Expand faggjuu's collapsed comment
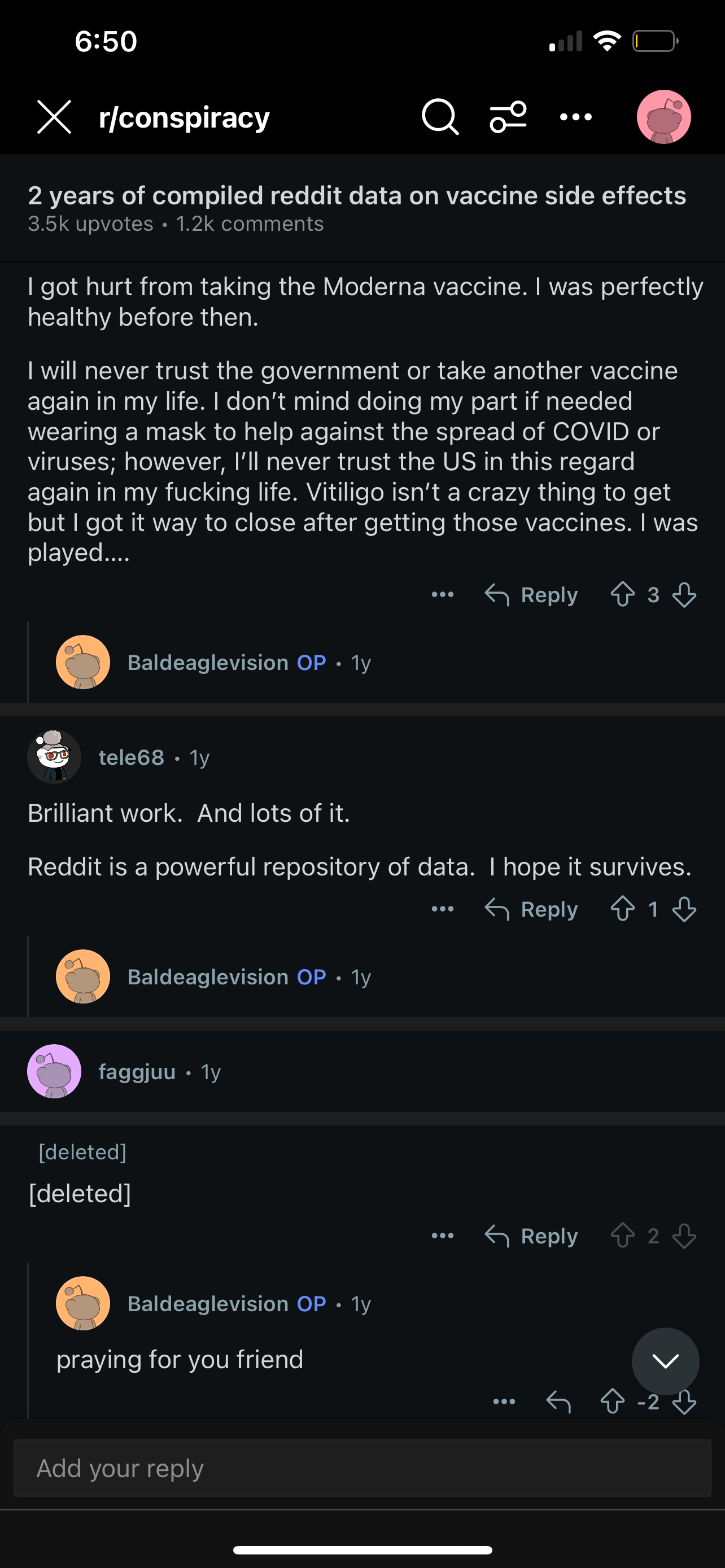Viewport: 725px width, 1568px height. [x=362, y=1071]
